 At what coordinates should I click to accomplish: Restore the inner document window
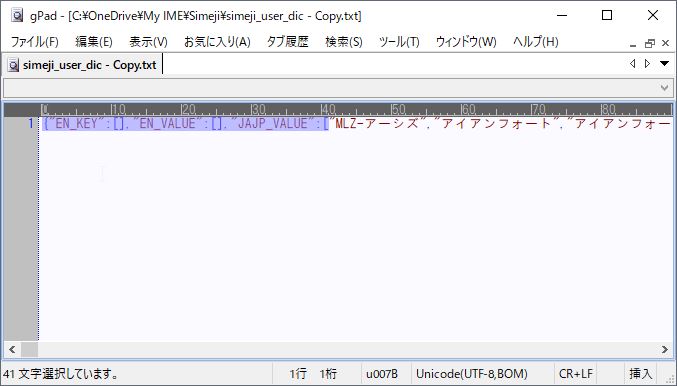[649, 44]
